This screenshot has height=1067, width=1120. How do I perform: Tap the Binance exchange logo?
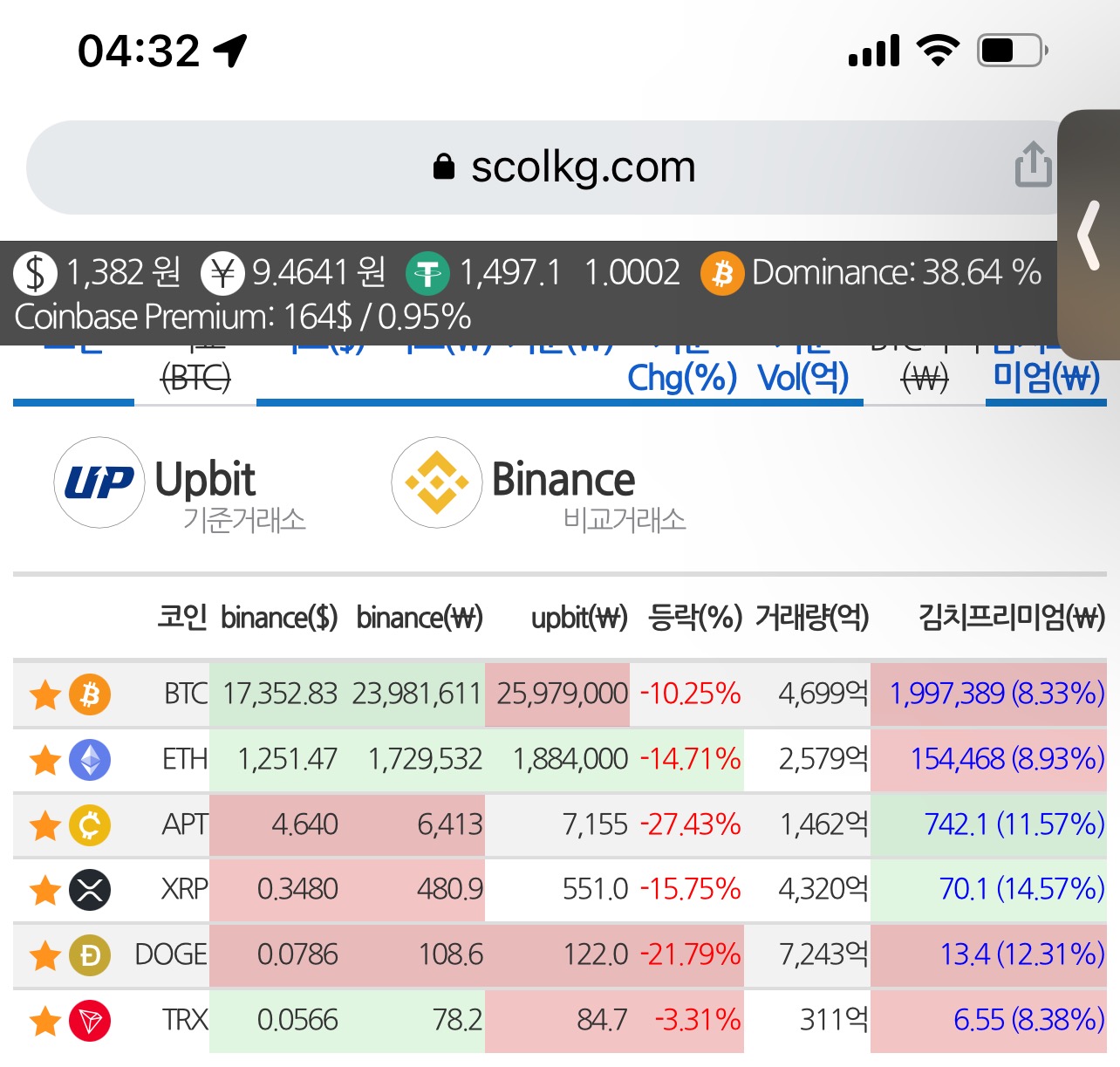[x=437, y=482]
